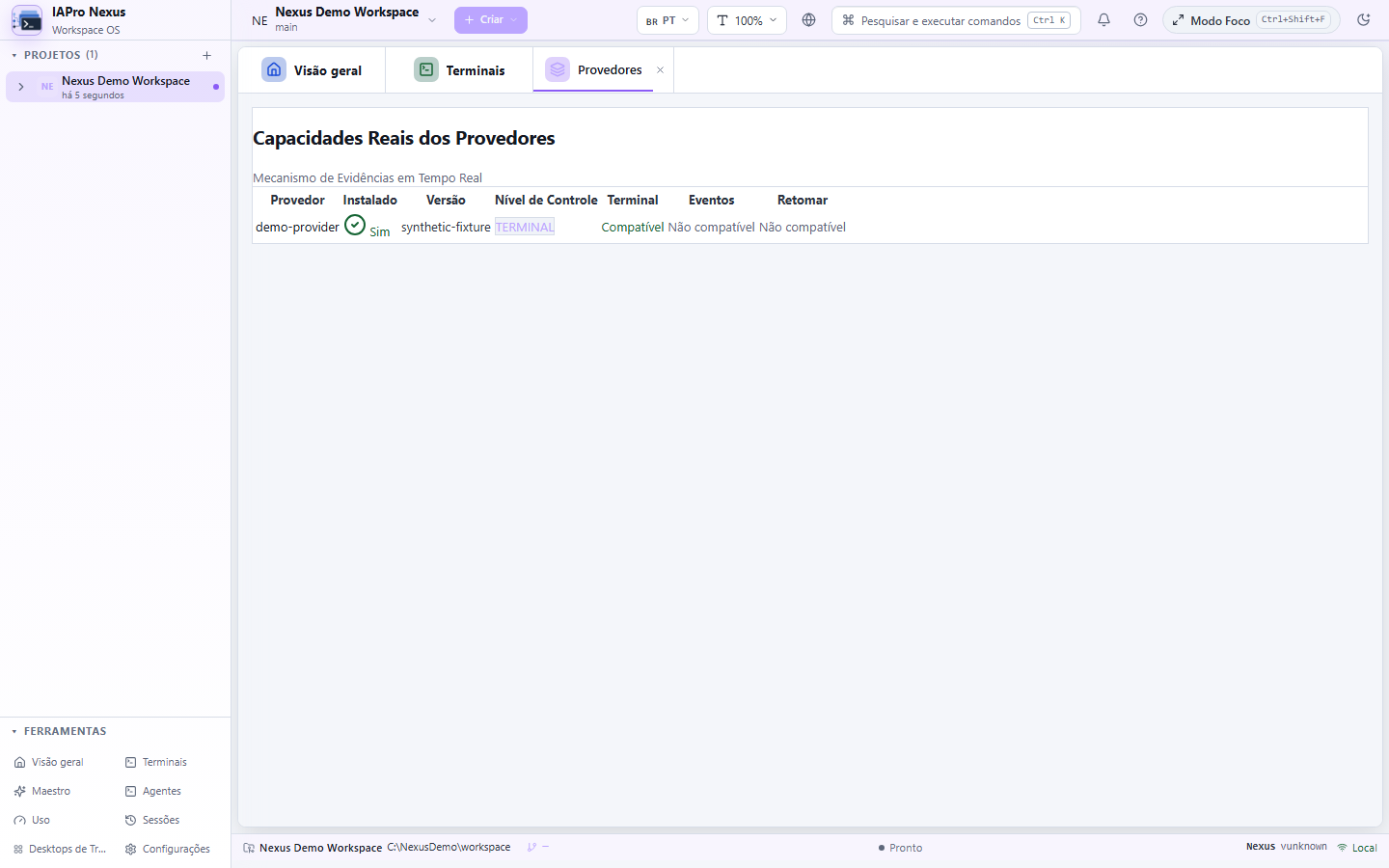Click the Nível de Controle column header
The image size is (1389, 868).
[546, 201]
